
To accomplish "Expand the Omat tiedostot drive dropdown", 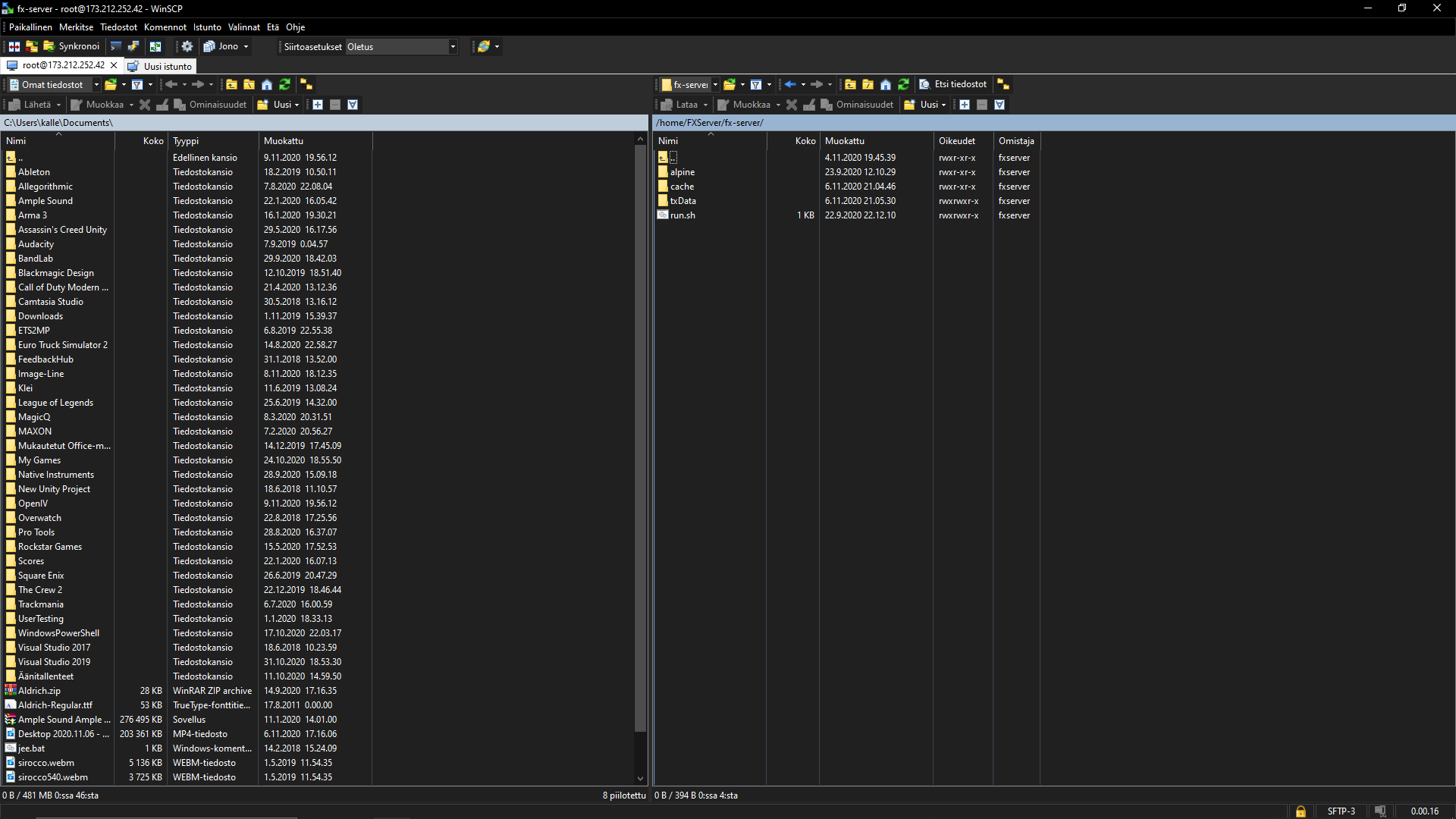I will click(96, 84).
